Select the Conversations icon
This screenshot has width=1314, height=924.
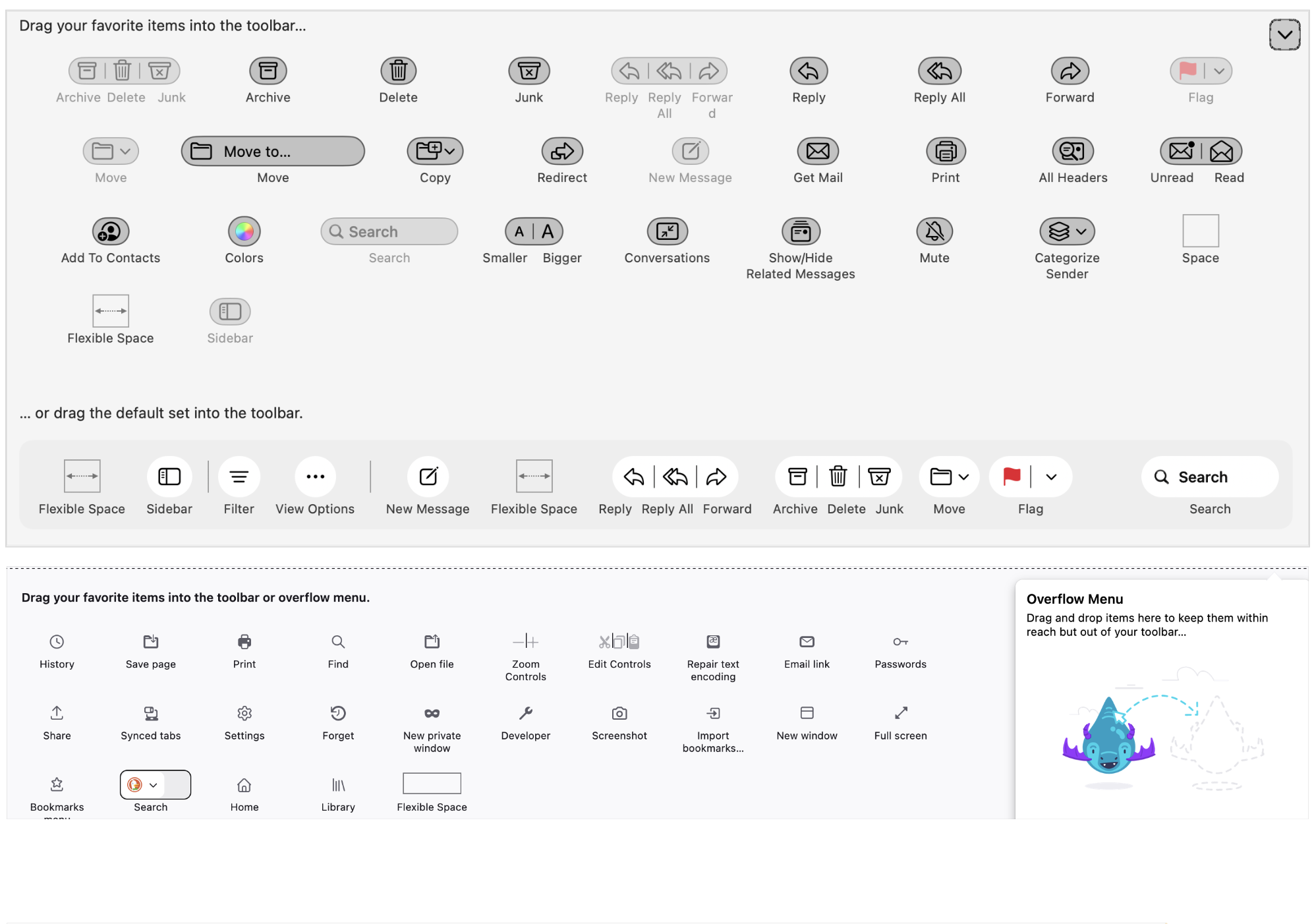click(x=667, y=232)
